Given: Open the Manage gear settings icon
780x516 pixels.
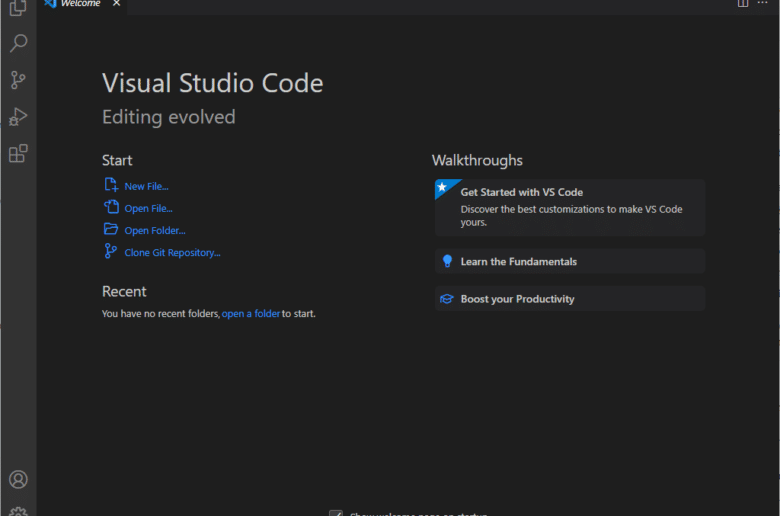Looking at the screenshot, I should click(x=18, y=512).
